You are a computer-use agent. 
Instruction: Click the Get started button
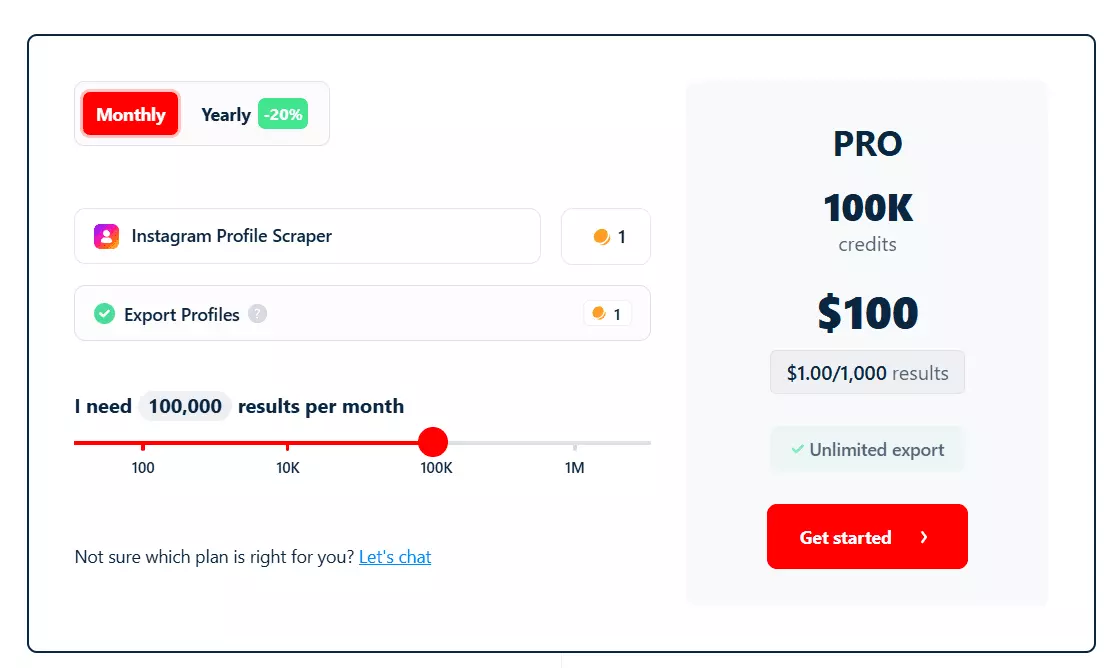point(866,537)
